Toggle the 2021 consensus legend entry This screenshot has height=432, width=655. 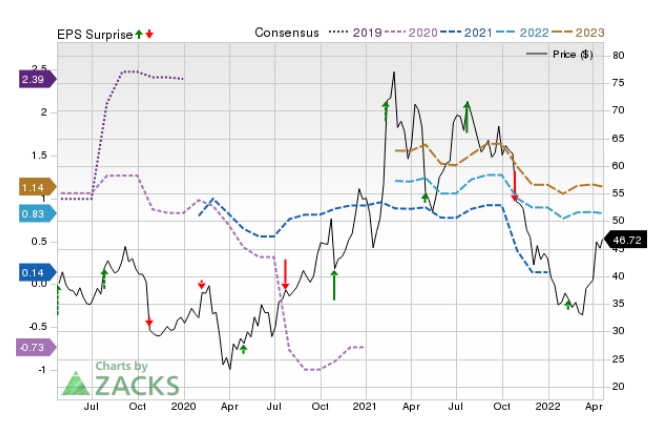pyautogui.click(x=466, y=33)
